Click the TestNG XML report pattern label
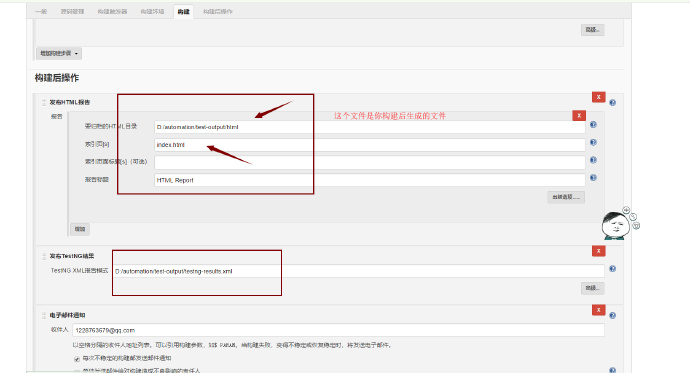 (x=79, y=271)
